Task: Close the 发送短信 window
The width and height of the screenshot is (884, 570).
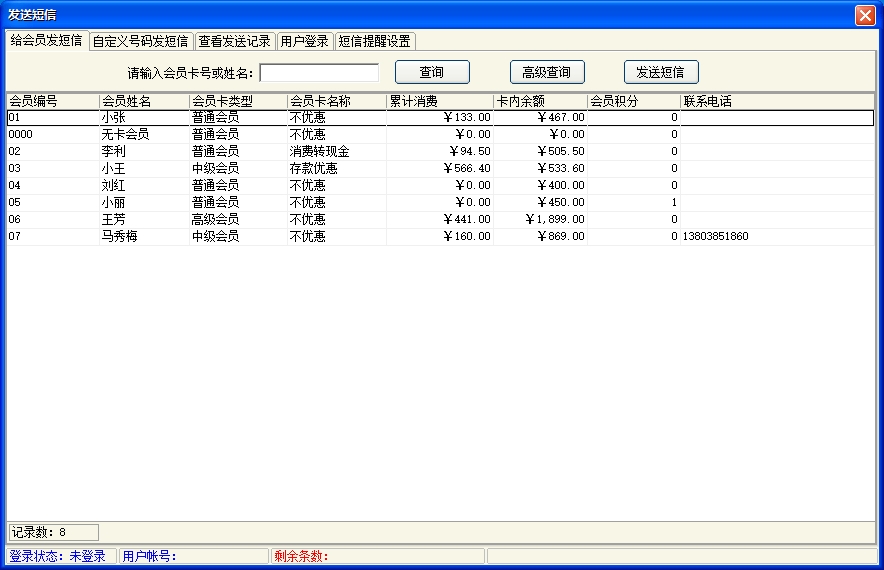Action: (865, 15)
